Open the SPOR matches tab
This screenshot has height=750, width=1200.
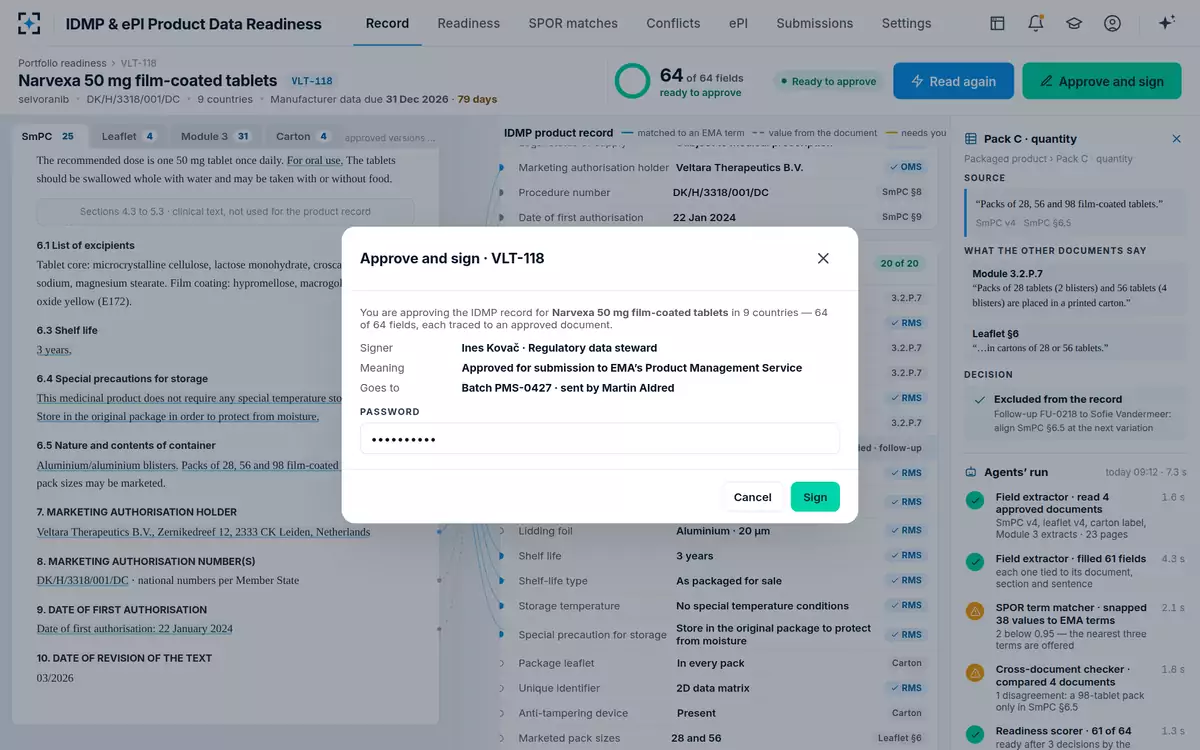[573, 23]
